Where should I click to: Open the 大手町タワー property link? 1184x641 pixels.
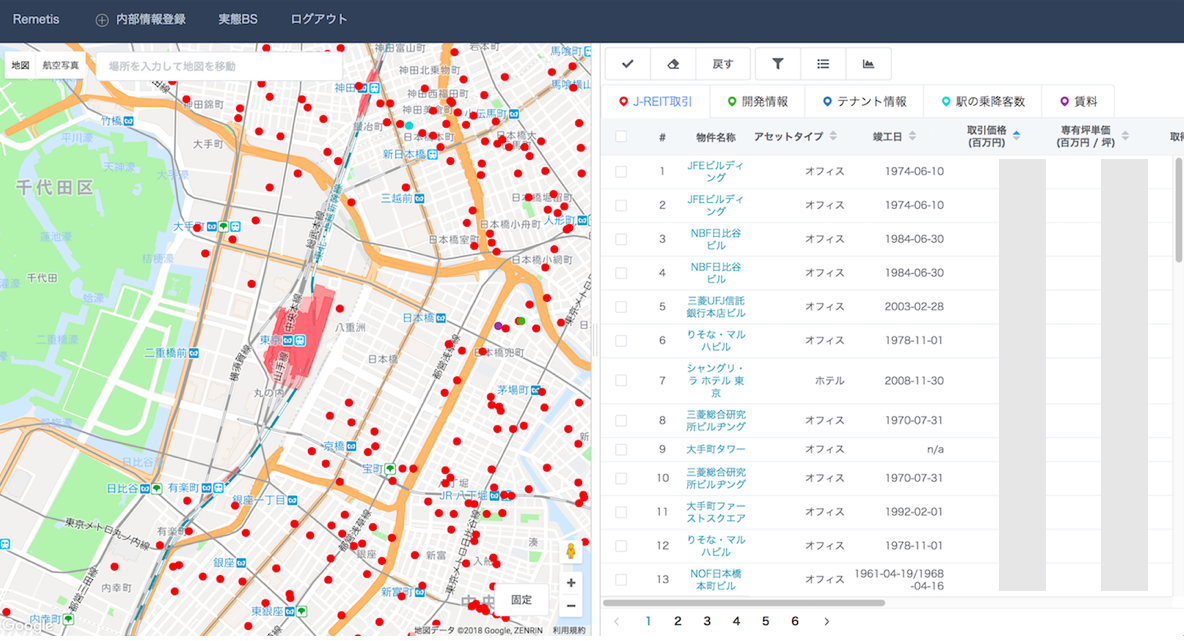(715, 449)
